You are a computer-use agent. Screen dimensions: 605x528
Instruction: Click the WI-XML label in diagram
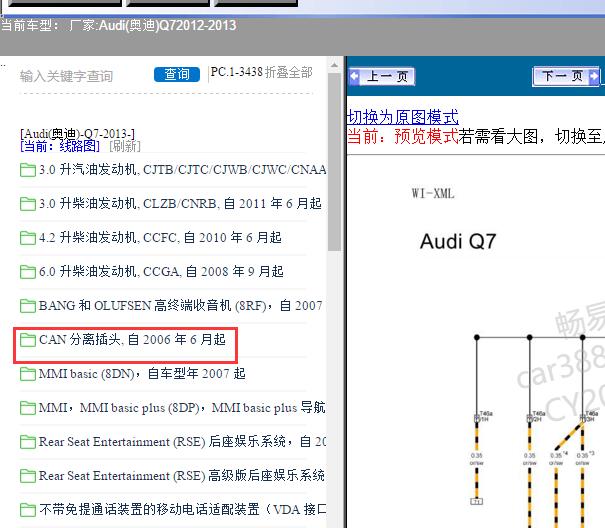pyautogui.click(x=433, y=193)
